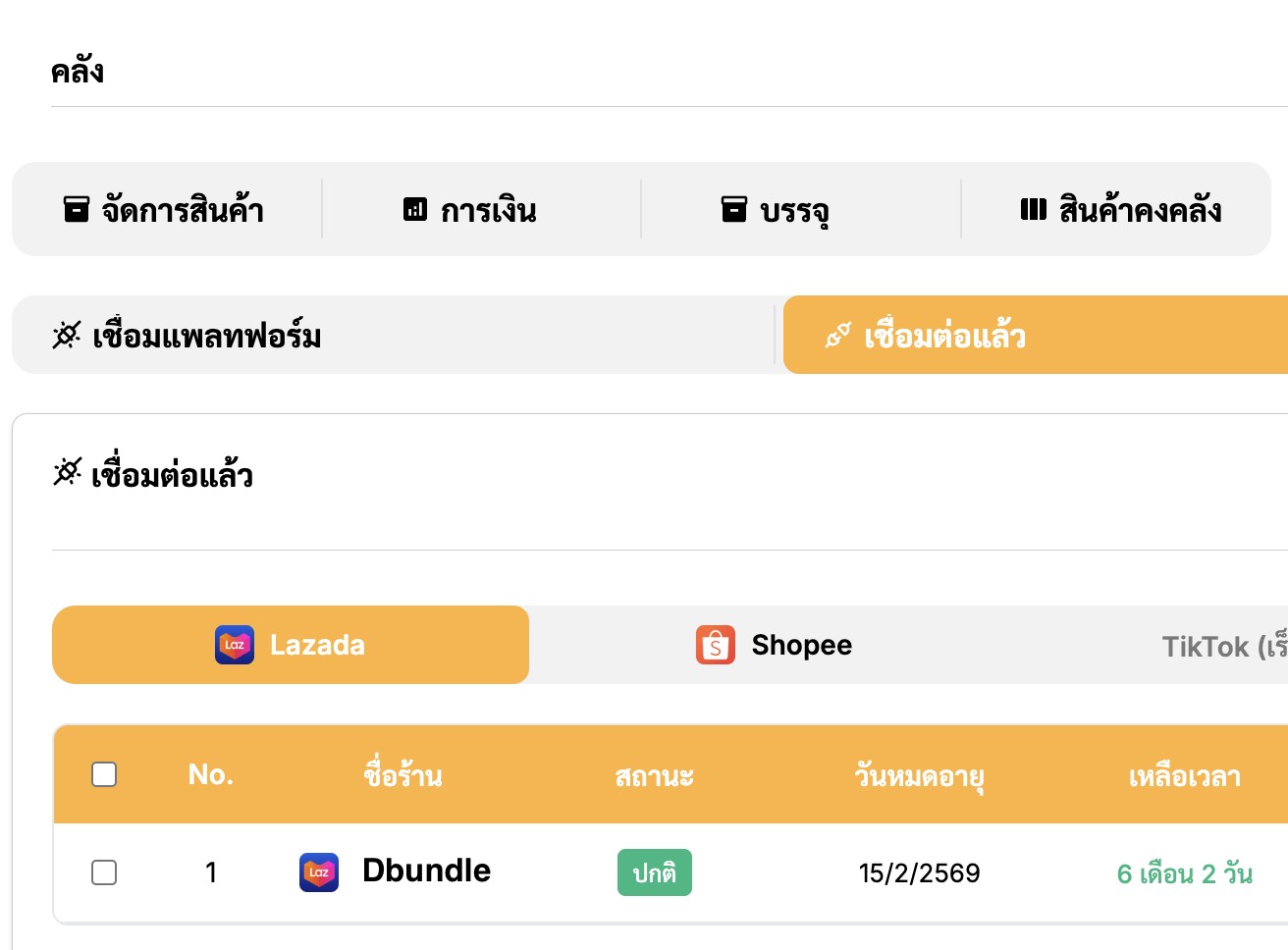Screen dimensions: 1288x950
Task: Open the จัดการสินค้า tab
Action: tap(165, 209)
